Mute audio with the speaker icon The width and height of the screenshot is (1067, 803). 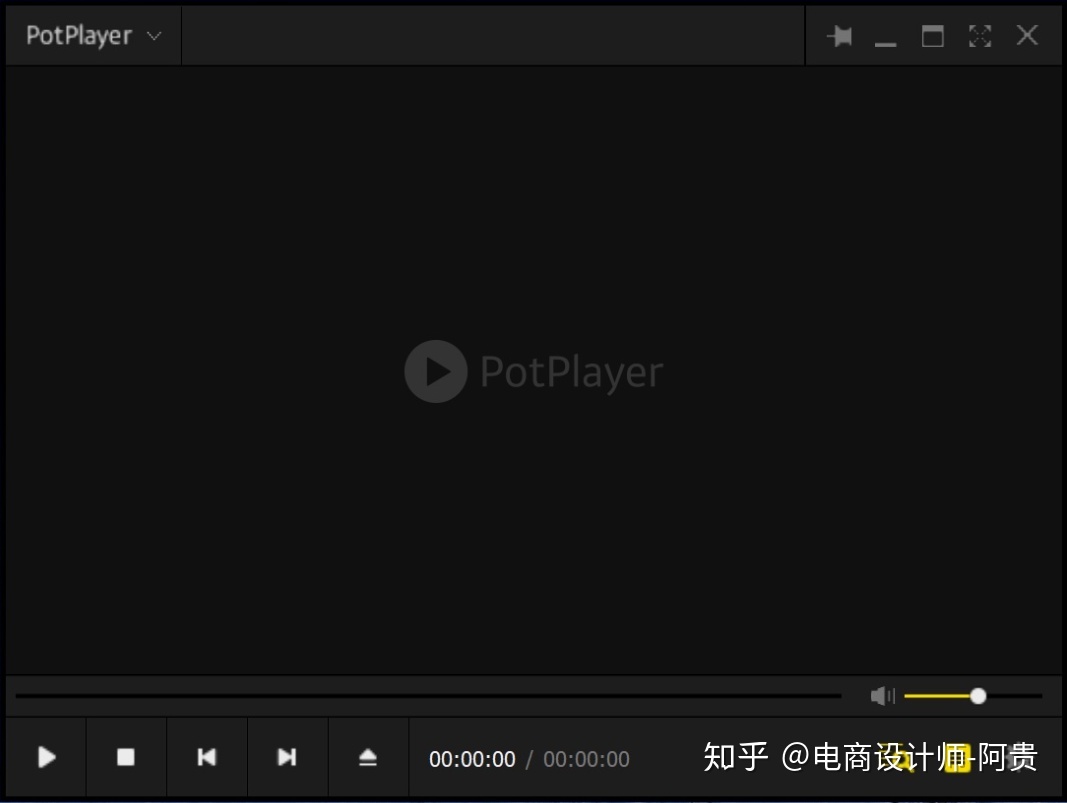(883, 695)
